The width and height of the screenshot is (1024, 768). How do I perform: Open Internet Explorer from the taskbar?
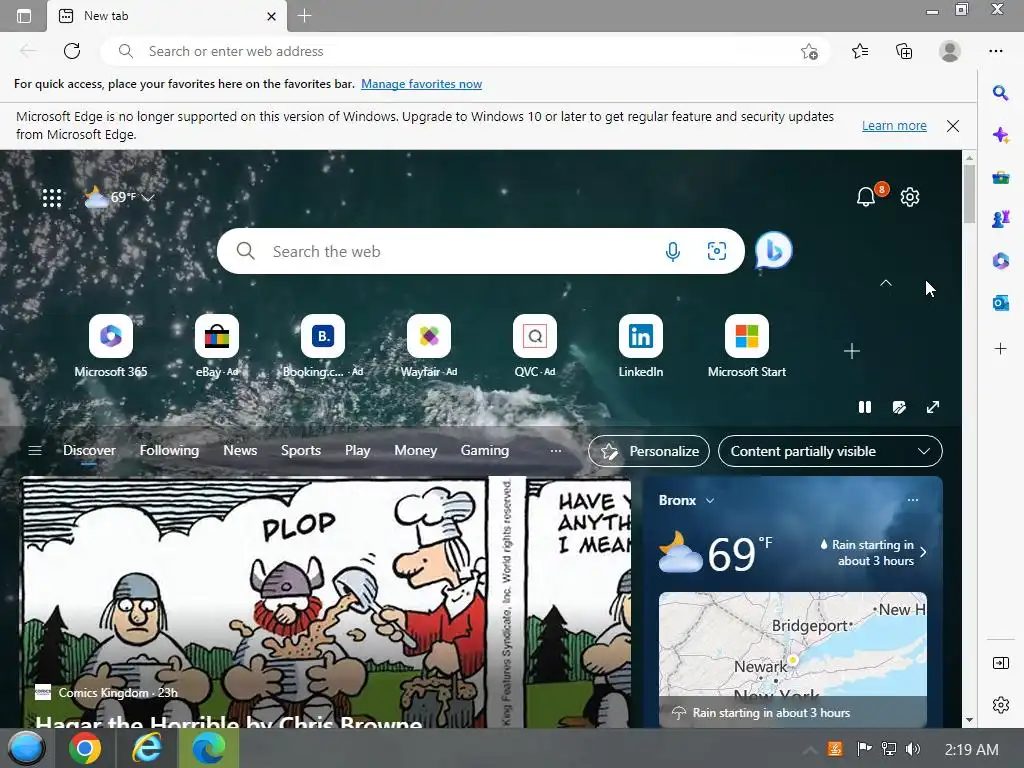click(147, 748)
